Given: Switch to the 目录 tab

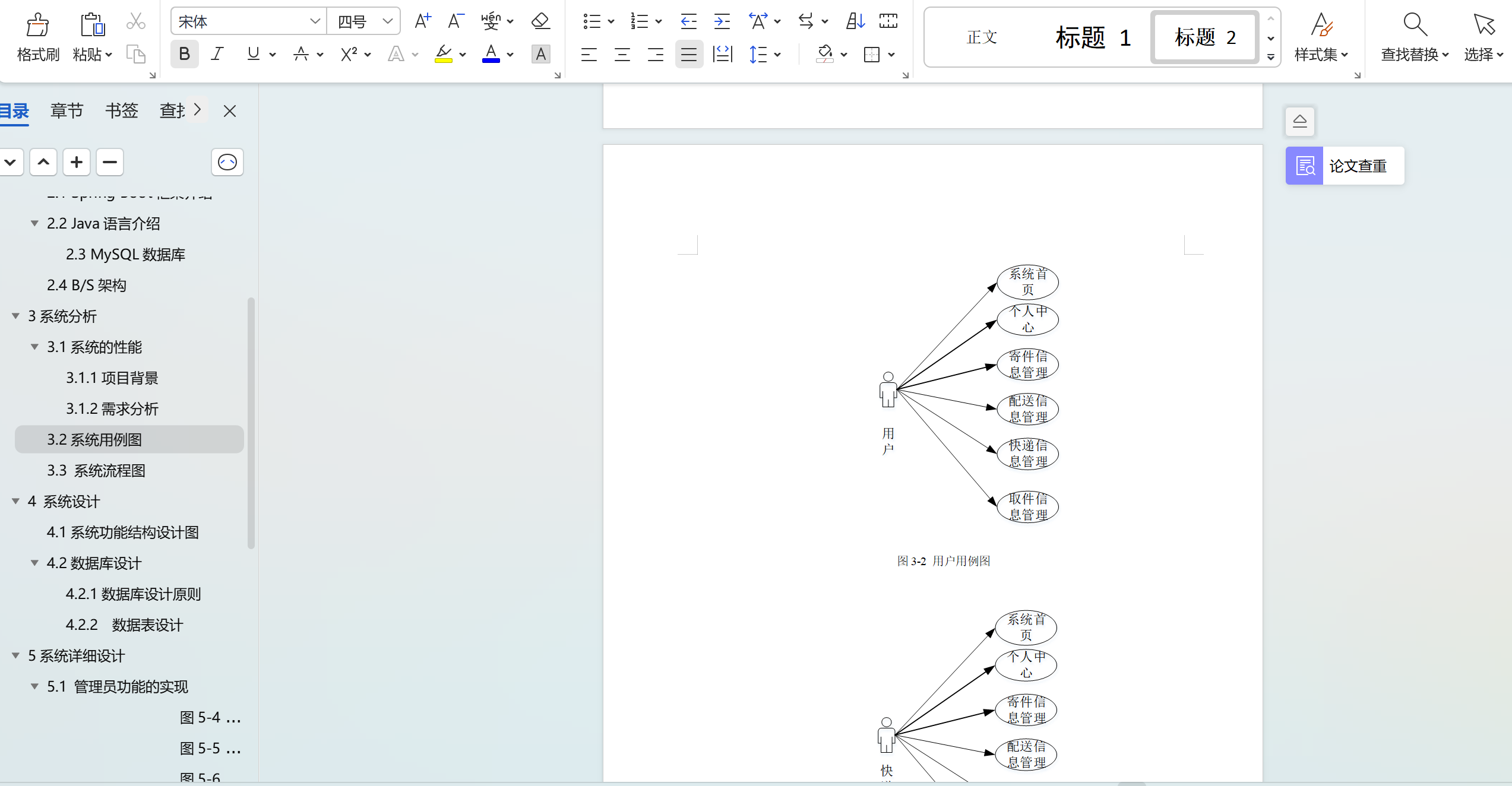Looking at the screenshot, I should [x=14, y=110].
